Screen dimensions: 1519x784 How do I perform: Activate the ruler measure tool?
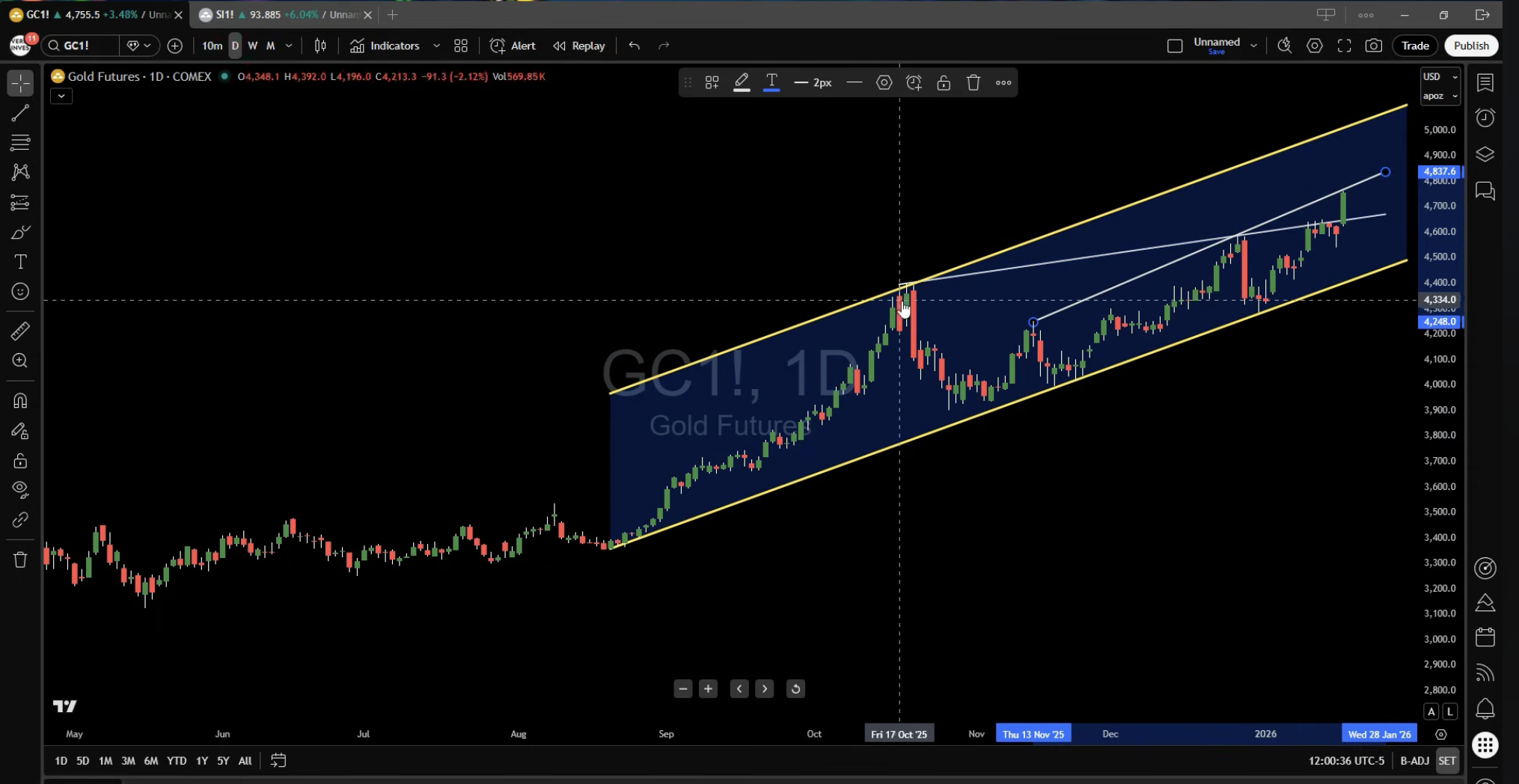pos(20,331)
